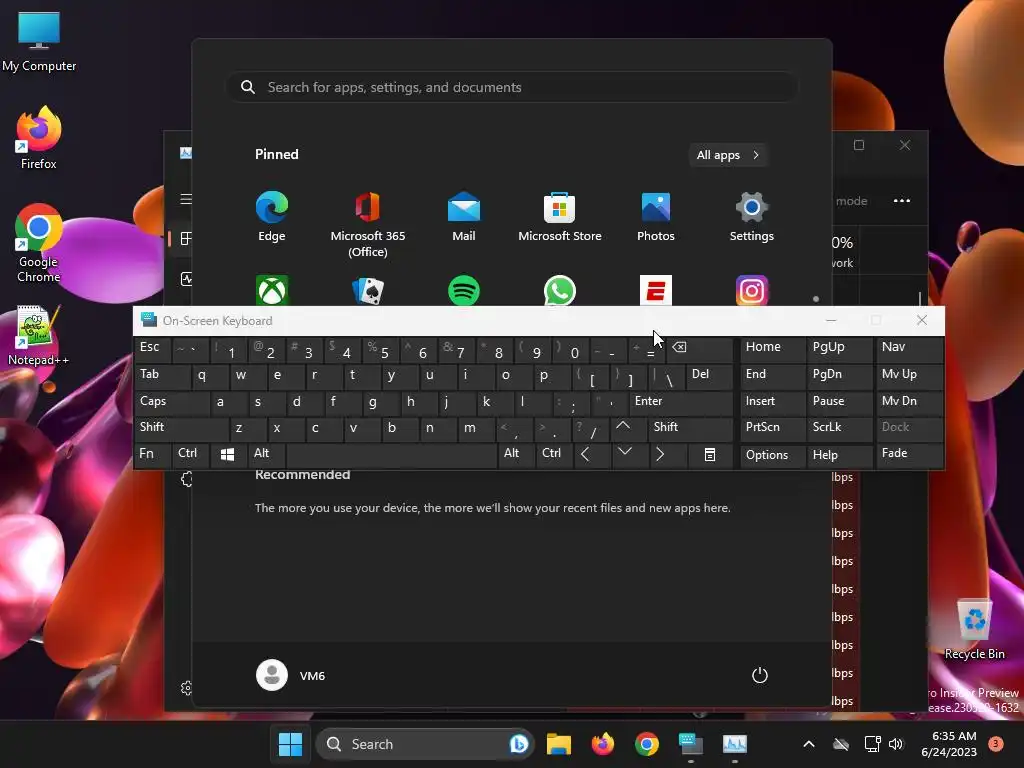Viewport: 1024px width, 768px height.
Task: Open the VM6 user account menu
Action: pyautogui.click(x=291, y=675)
